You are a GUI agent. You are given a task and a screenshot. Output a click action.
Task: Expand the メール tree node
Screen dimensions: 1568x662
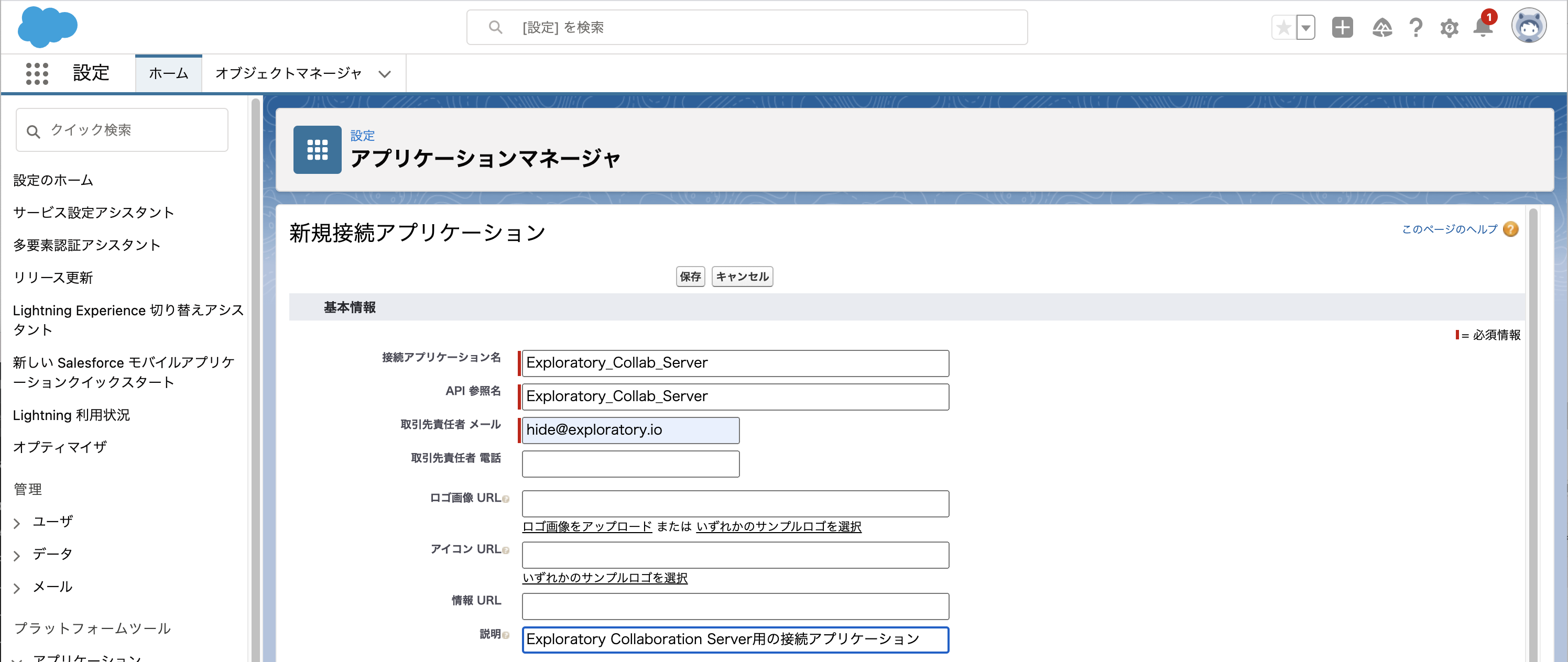pyautogui.click(x=17, y=588)
